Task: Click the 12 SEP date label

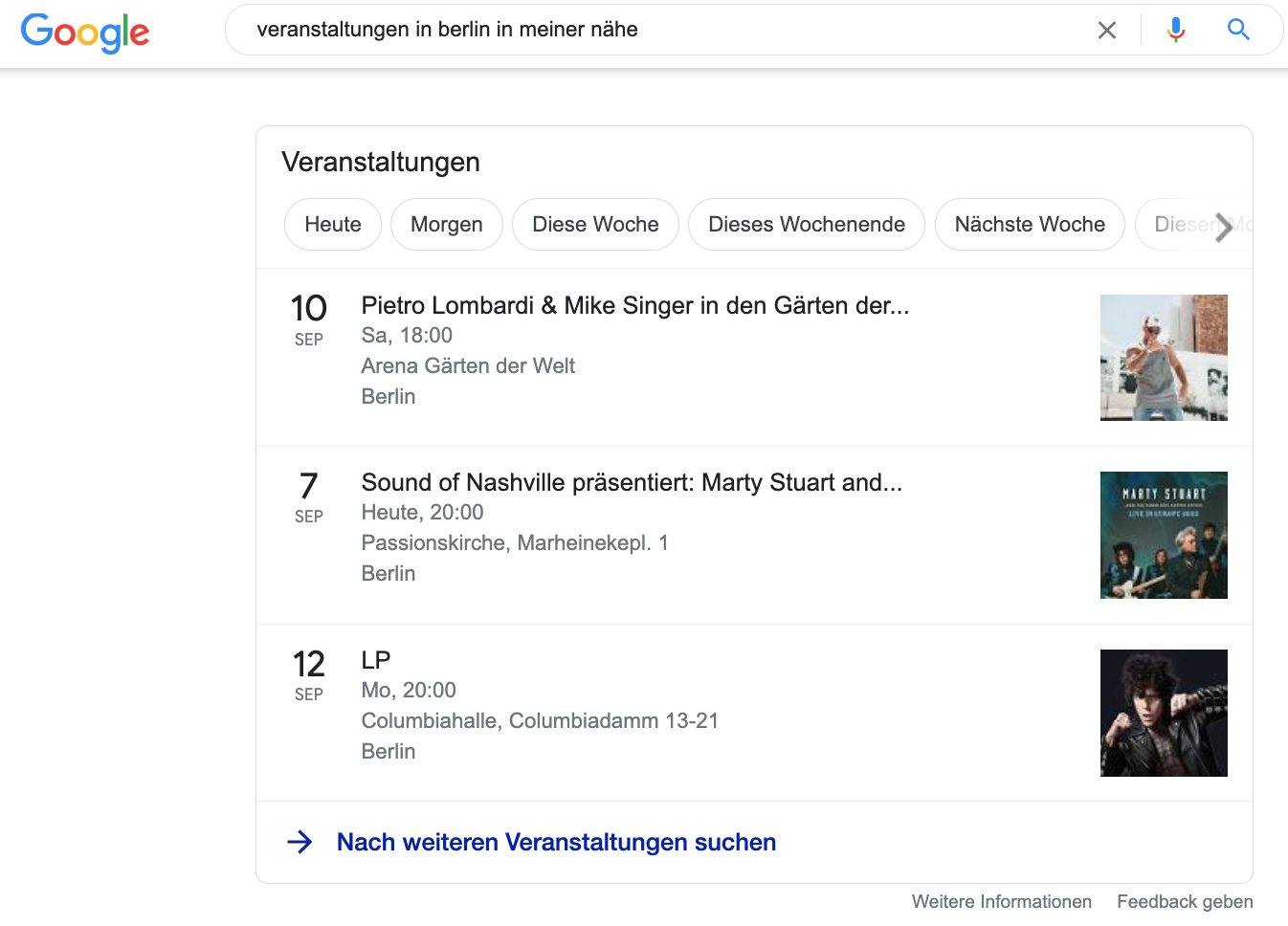Action: pos(309,675)
